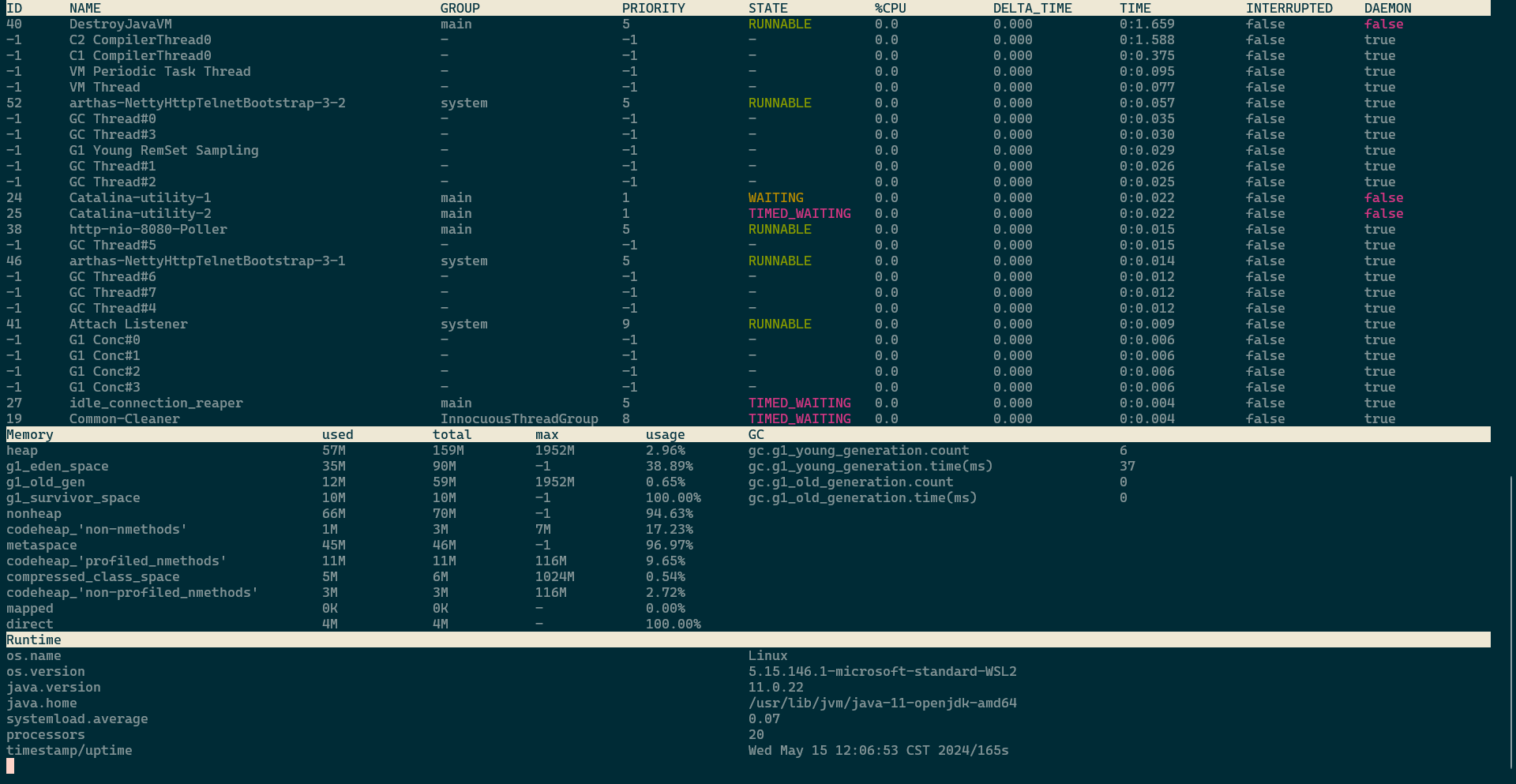1516x784 pixels.
Task: Select the metaspace memory row label
Action: [x=42, y=546]
